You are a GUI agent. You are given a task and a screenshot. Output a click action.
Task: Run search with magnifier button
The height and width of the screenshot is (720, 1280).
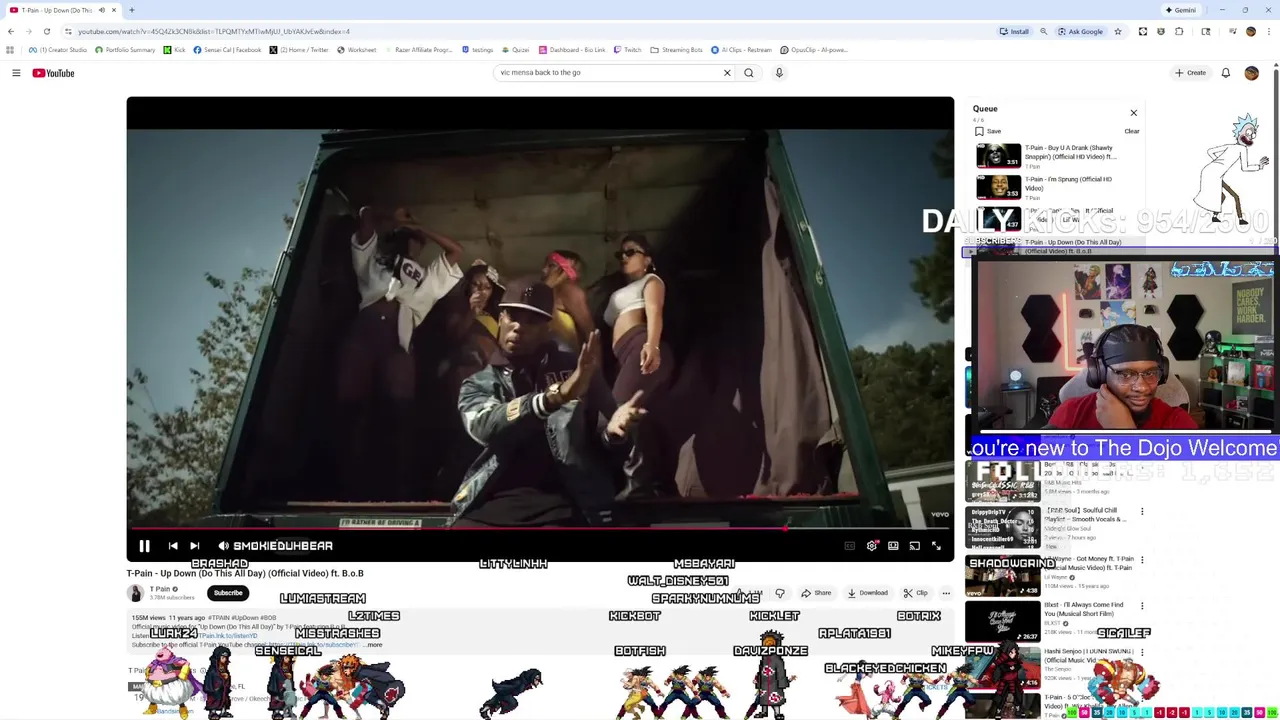749,73
